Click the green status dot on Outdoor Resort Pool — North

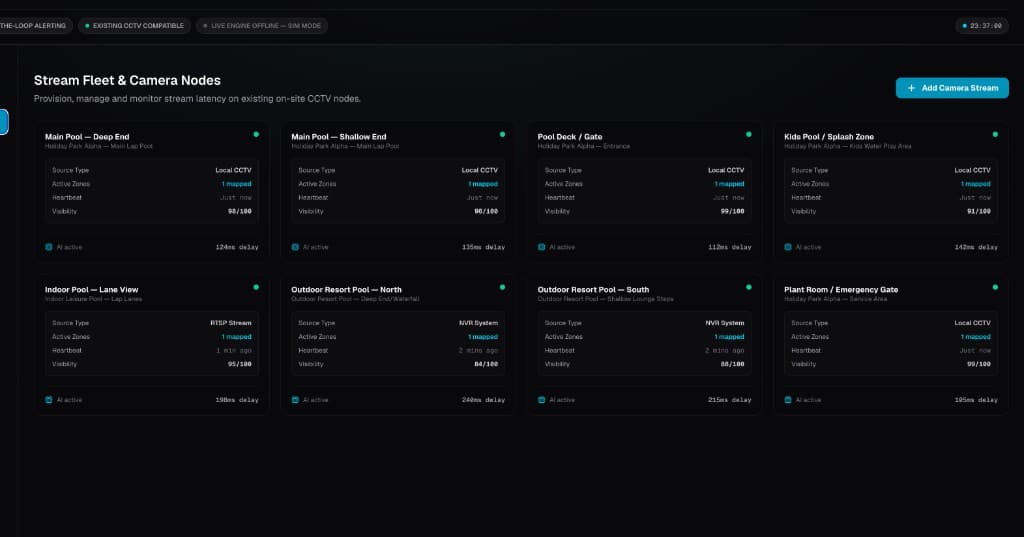pos(502,287)
